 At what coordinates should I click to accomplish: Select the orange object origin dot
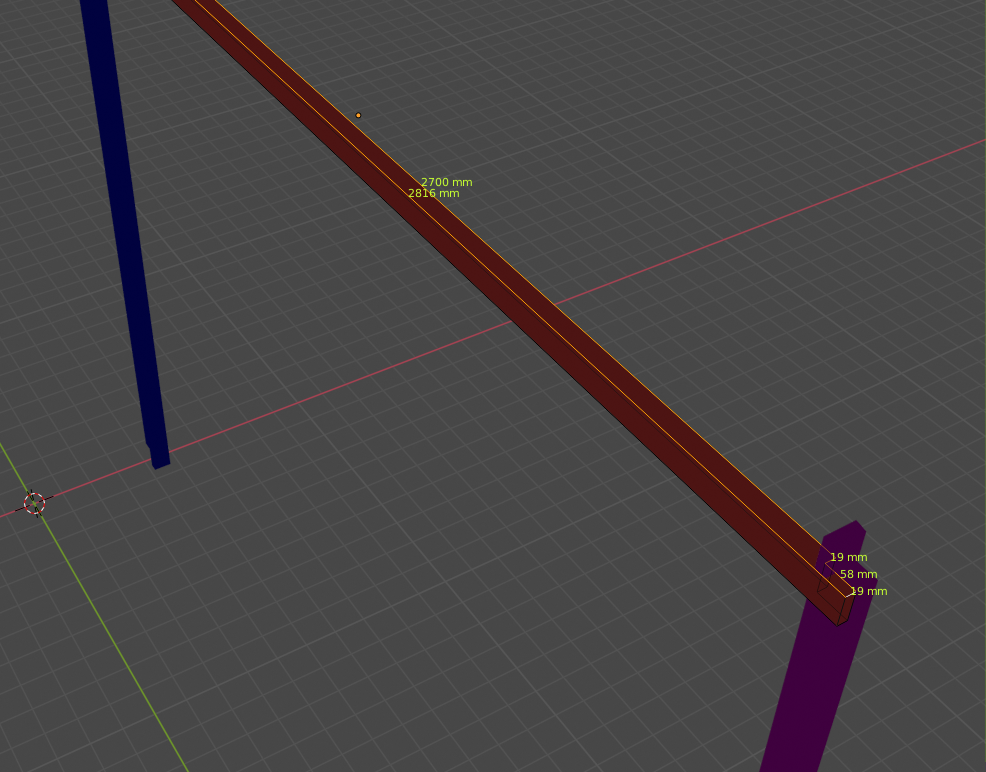tap(358, 115)
